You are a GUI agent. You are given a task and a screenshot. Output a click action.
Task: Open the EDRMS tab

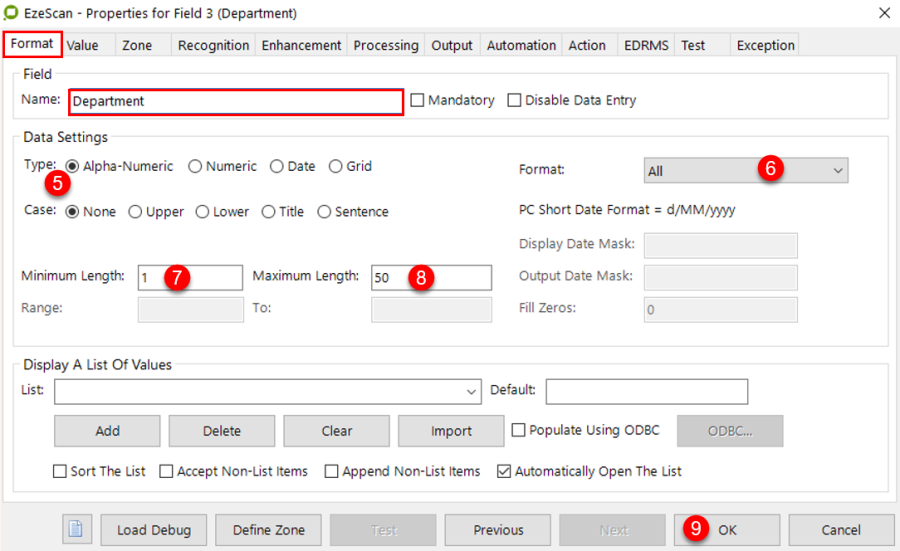(644, 45)
